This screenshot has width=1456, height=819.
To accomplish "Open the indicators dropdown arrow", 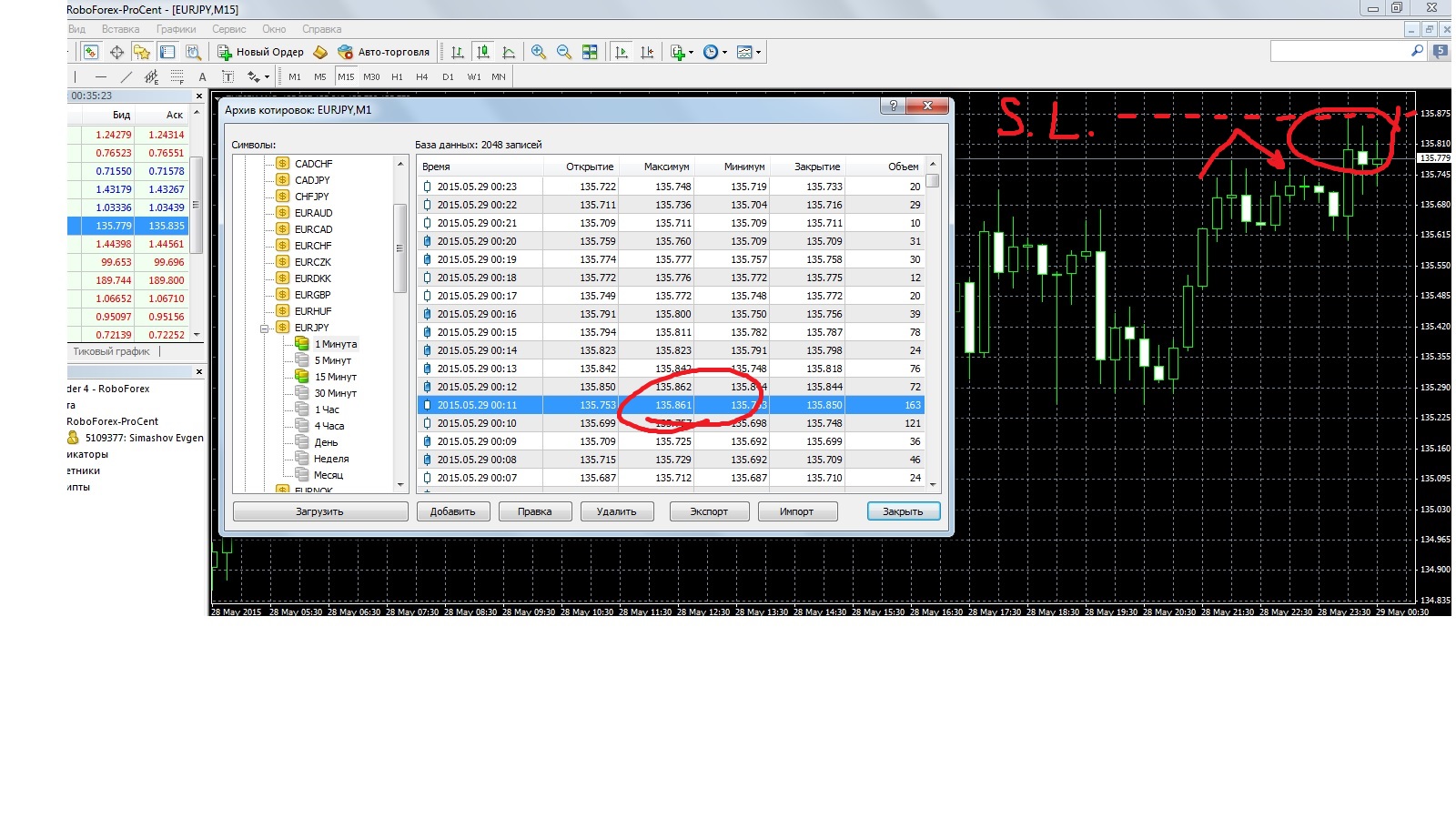I will pyautogui.click(x=692, y=52).
